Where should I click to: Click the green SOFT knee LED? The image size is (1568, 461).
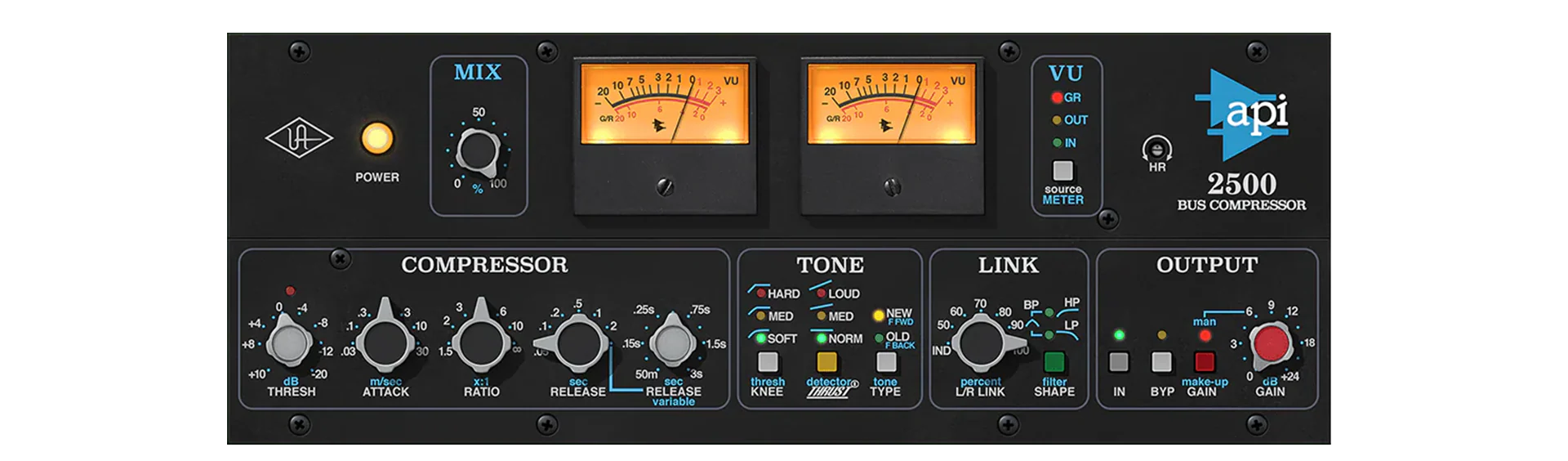761,338
